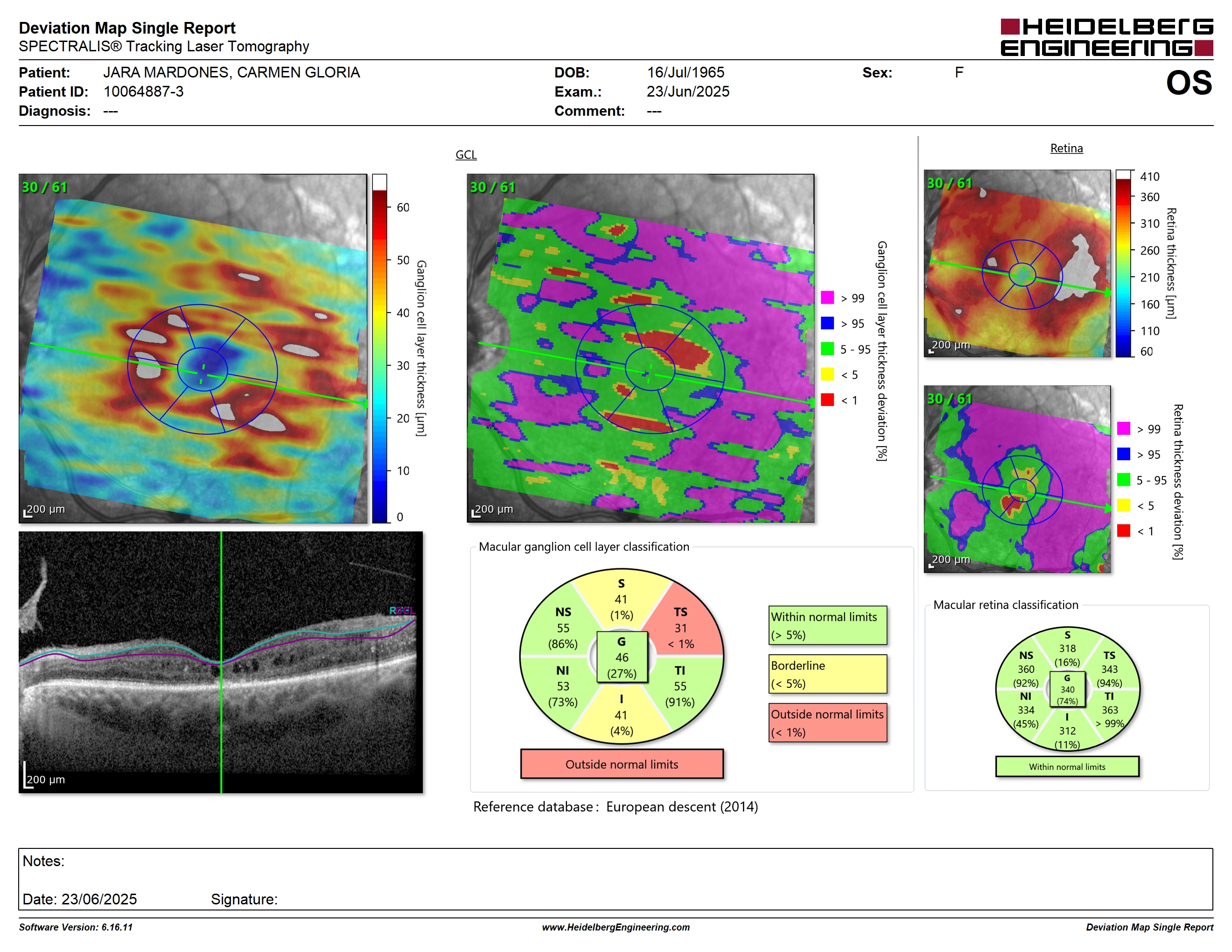
Task: Click patient name JARA MARDONES, CARMEN GLORIA
Action: (x=231, y=72)
